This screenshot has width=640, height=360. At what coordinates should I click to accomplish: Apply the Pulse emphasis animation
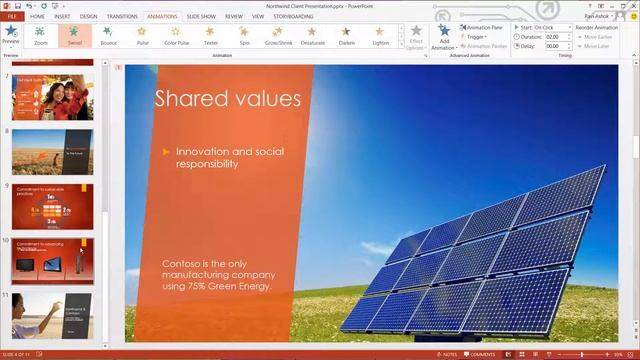142,36
